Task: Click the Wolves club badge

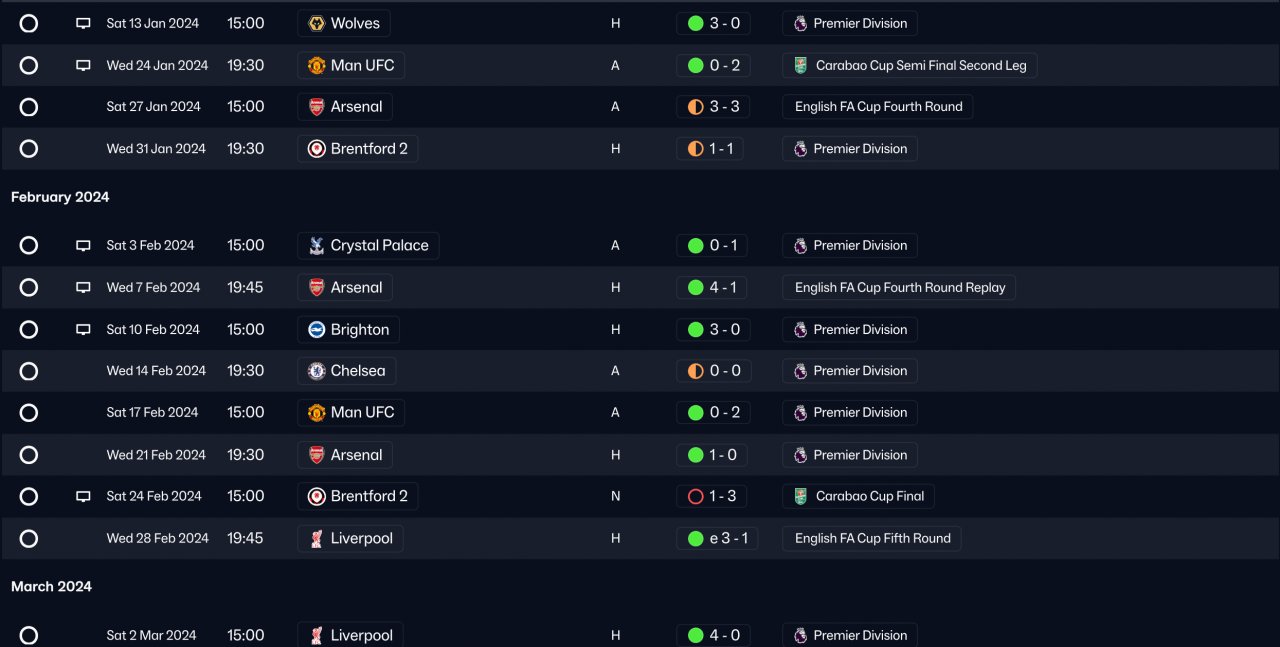Action: click(x=316, y=23)
